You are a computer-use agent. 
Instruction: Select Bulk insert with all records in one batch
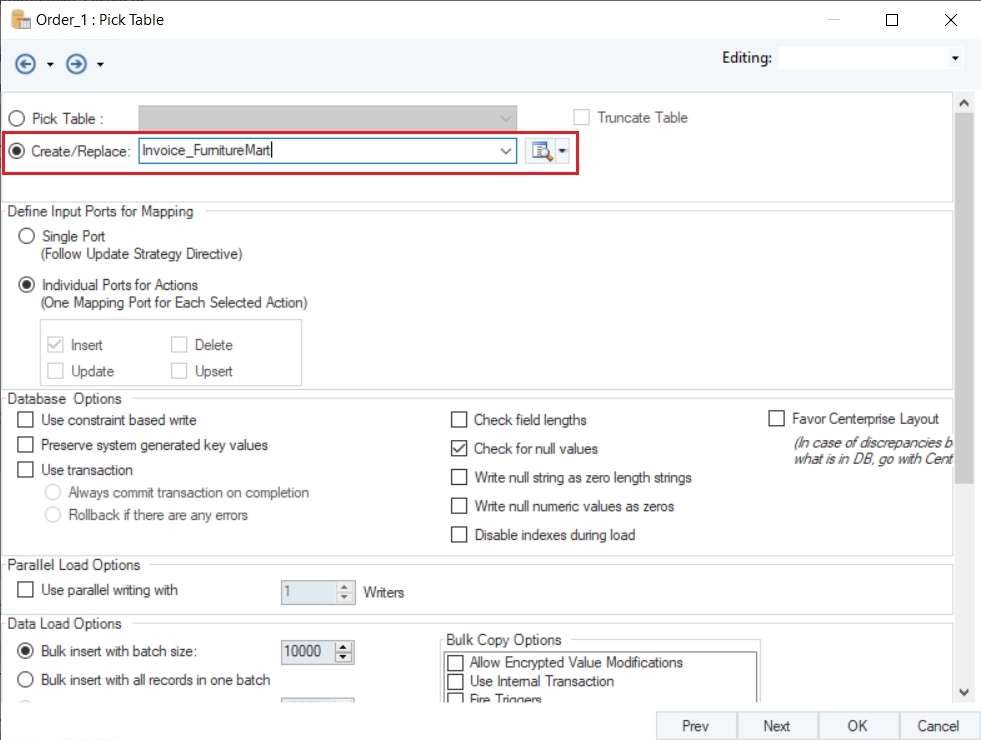pos(26,680)
